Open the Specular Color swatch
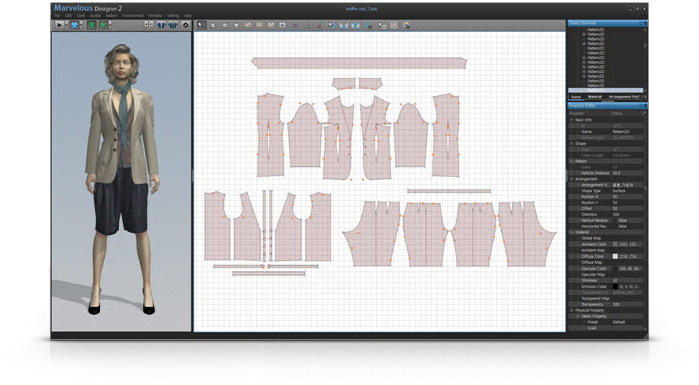 tap(615, 268)
